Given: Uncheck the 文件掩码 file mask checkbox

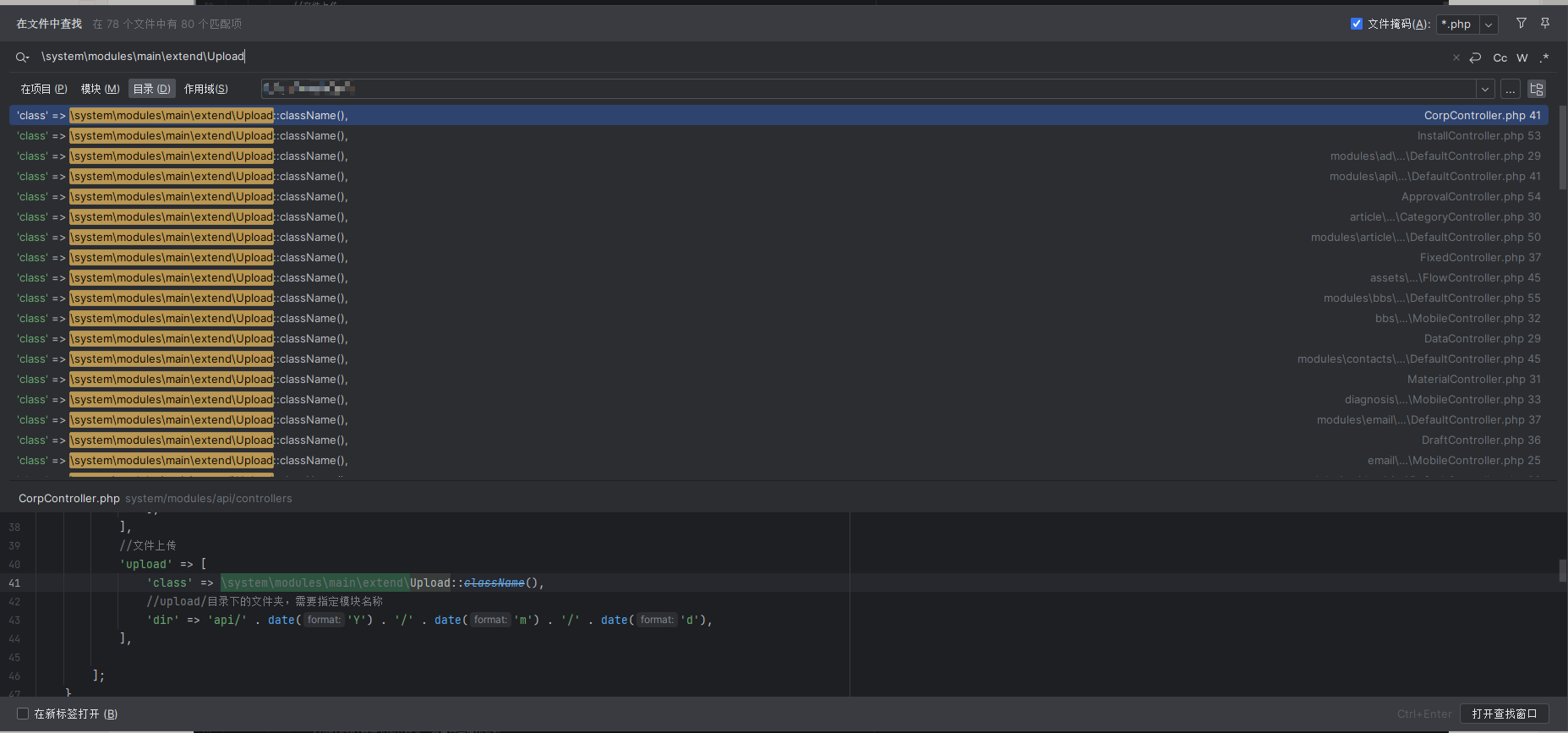Looking at the screenshot, I should (x=1357, y=24).
